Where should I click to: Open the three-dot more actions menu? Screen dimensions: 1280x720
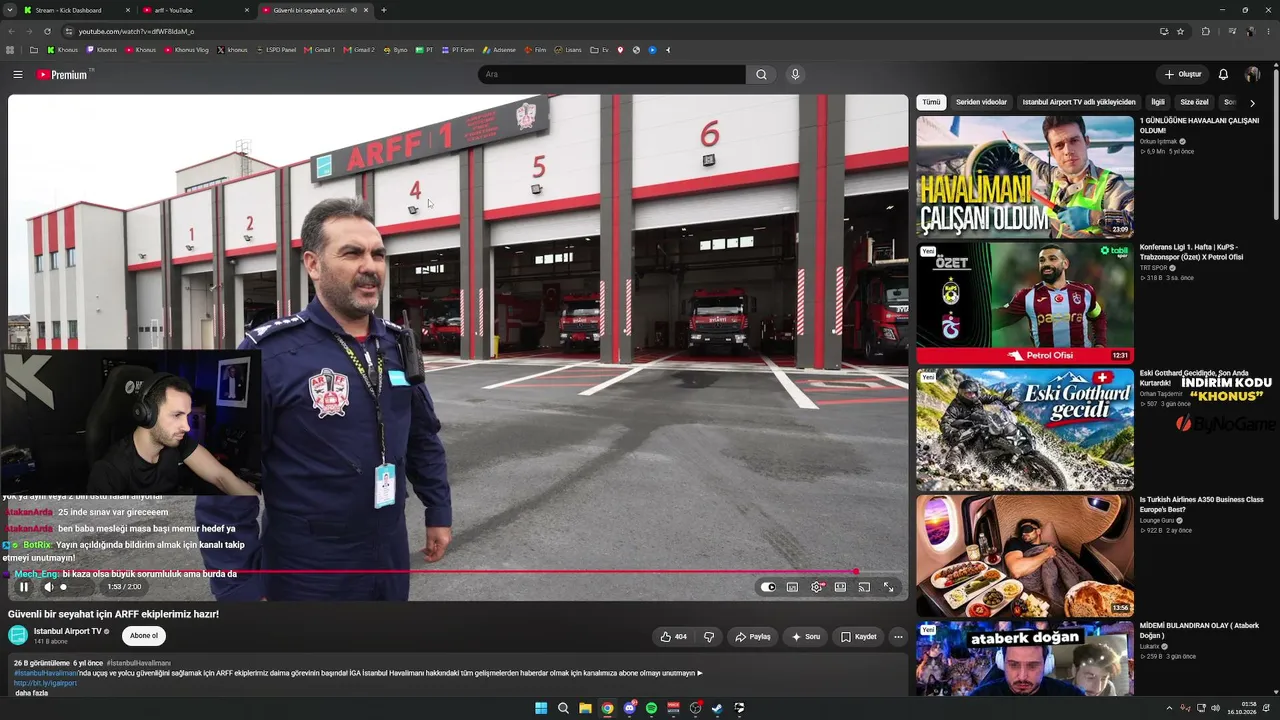tap(898, 637)
